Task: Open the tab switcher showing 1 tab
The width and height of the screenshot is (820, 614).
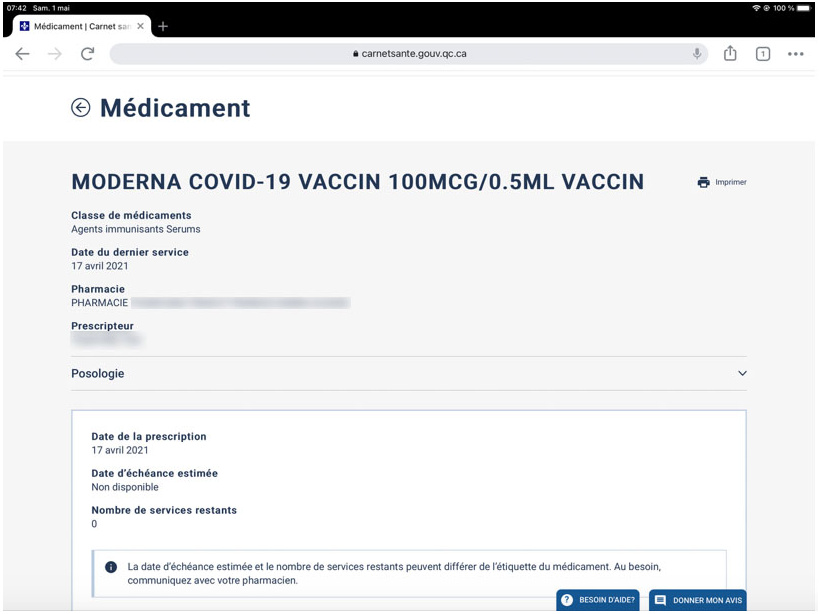Action: coord(763,54)
